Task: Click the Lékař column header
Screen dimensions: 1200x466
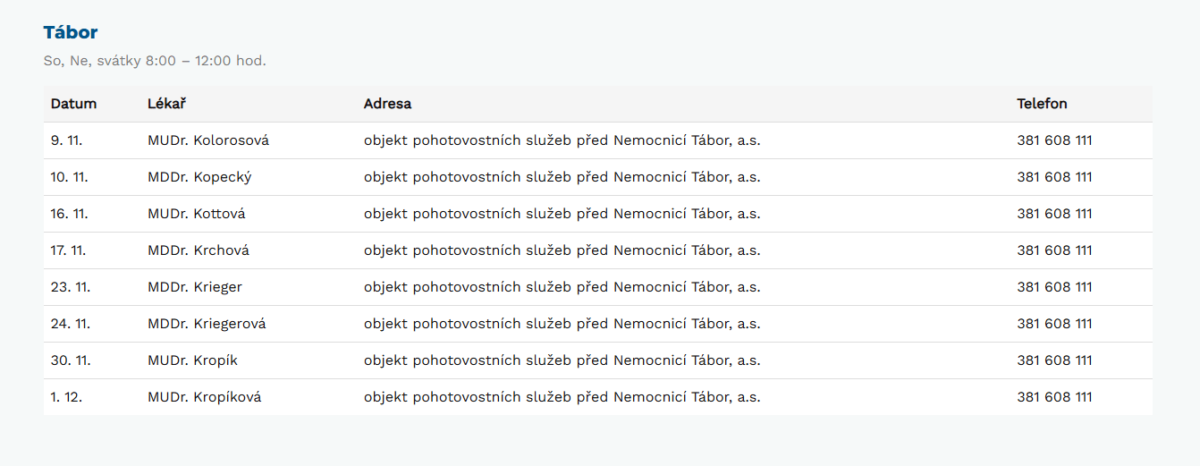Action: pyautogui.click(x=166, y=104)
